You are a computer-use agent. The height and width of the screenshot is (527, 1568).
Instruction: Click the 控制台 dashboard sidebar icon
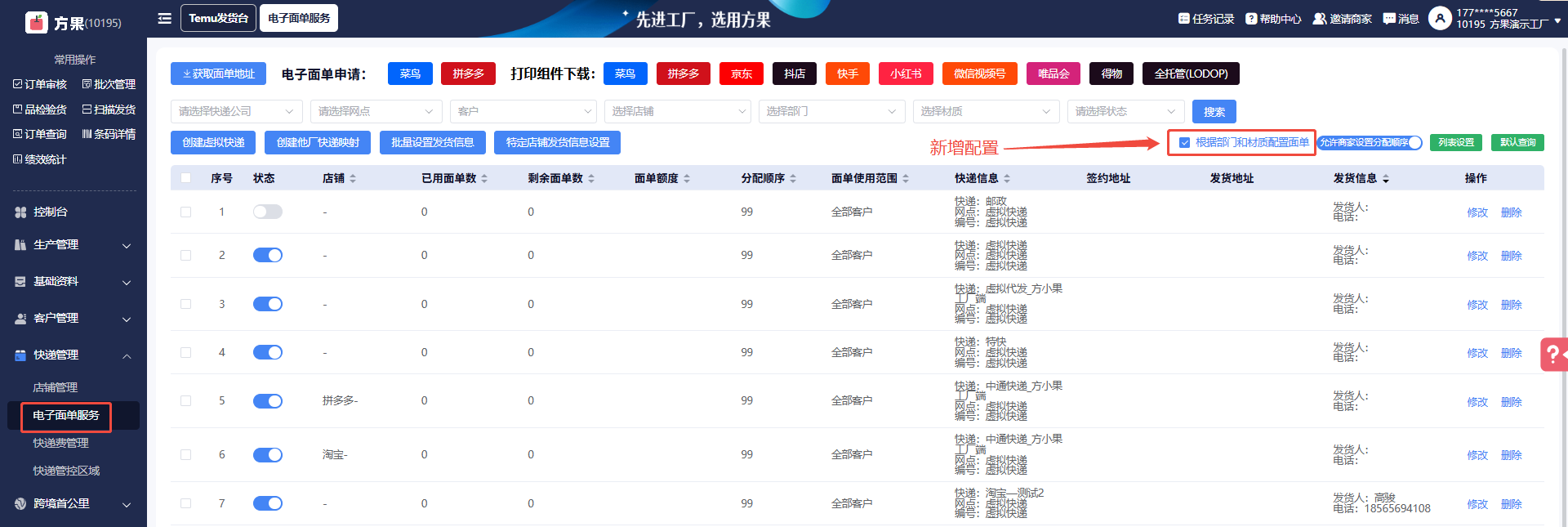20,212
